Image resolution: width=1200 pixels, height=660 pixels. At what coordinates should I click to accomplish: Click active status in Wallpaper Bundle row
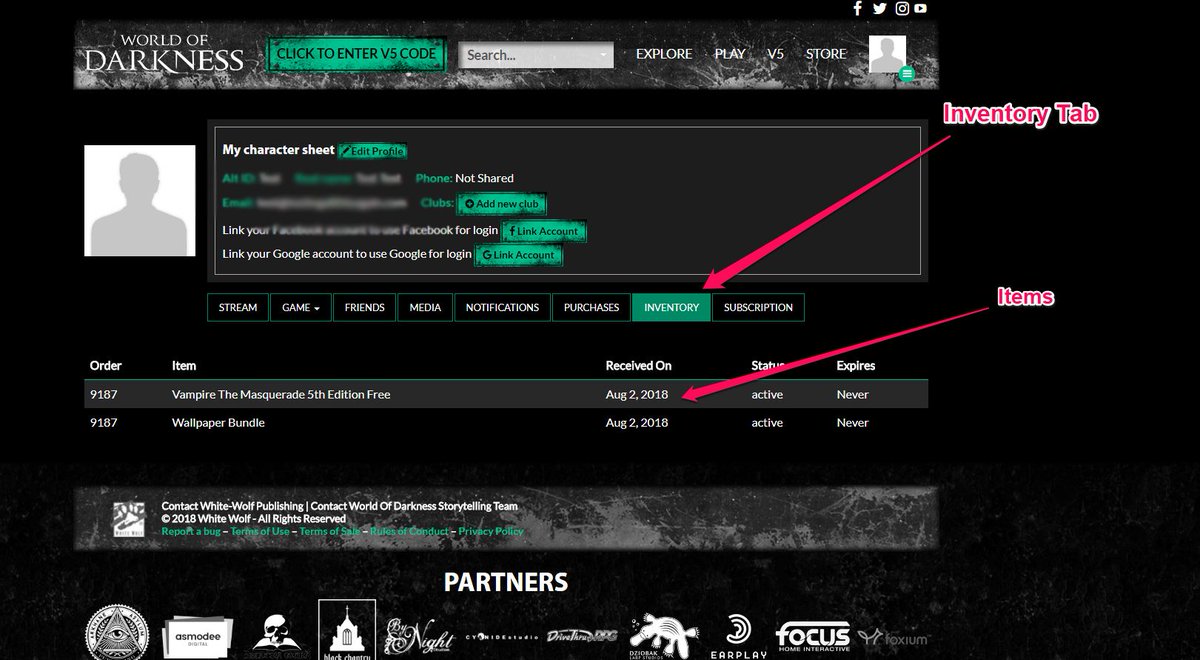767,422
